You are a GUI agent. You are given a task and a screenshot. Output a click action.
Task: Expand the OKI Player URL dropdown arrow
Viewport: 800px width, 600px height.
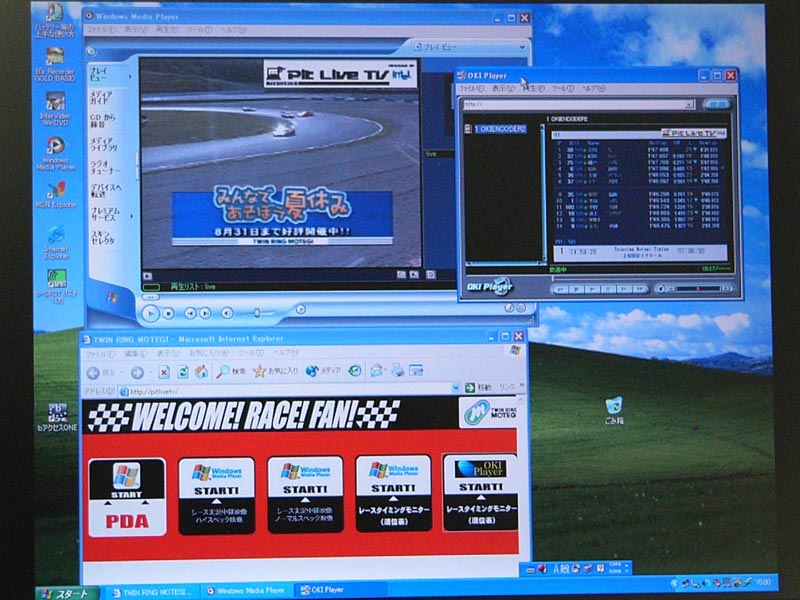pyautogui.click(x=689, y=105)
